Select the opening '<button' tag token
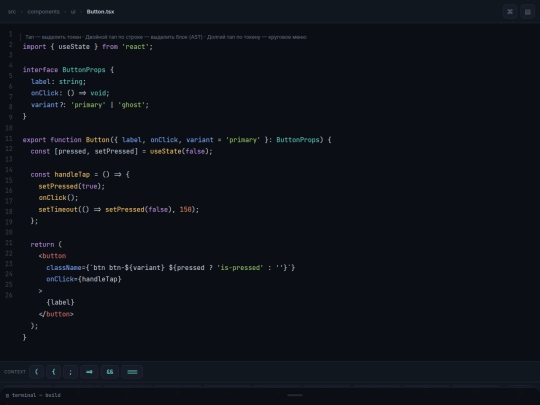Viewport: 540px width, 405px height. pyautogui.click(x=52, y=256)
